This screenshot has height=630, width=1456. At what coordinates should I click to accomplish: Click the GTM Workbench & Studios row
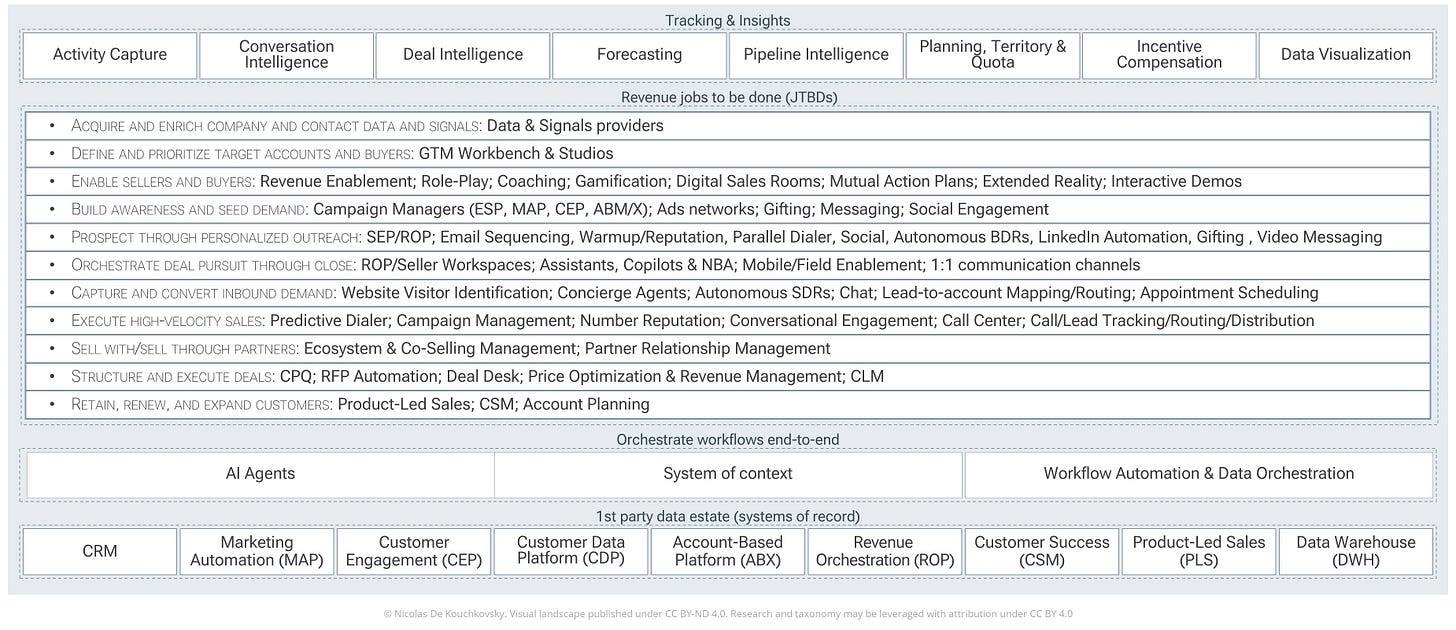click(x=728, y=154)
